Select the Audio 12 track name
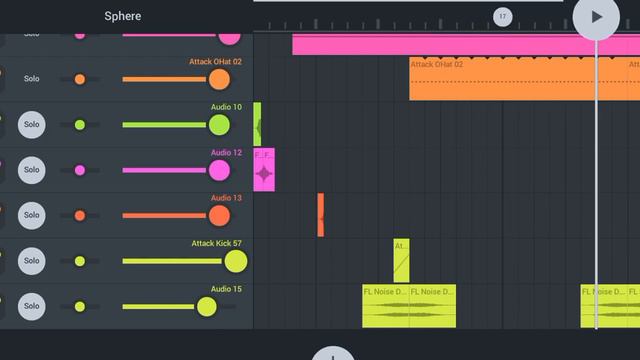 coord(226,153)
